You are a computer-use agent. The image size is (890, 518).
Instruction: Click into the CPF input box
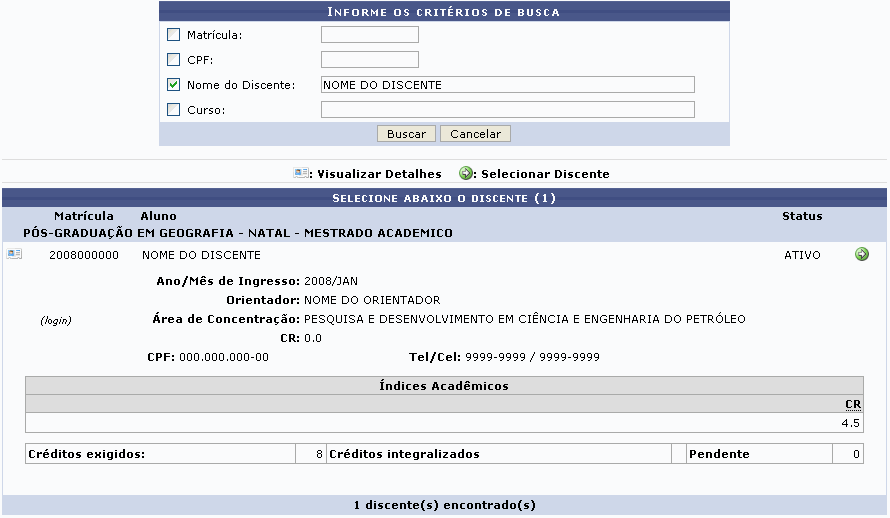click(369, 60)
